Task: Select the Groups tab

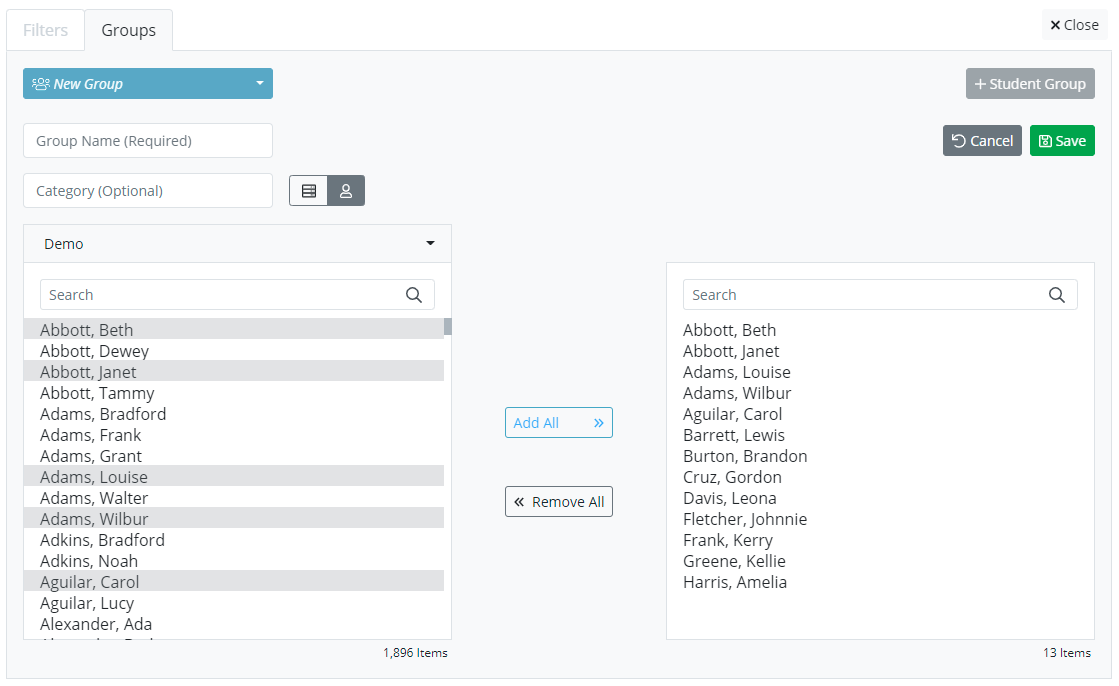Action: [x=128, y=30]
